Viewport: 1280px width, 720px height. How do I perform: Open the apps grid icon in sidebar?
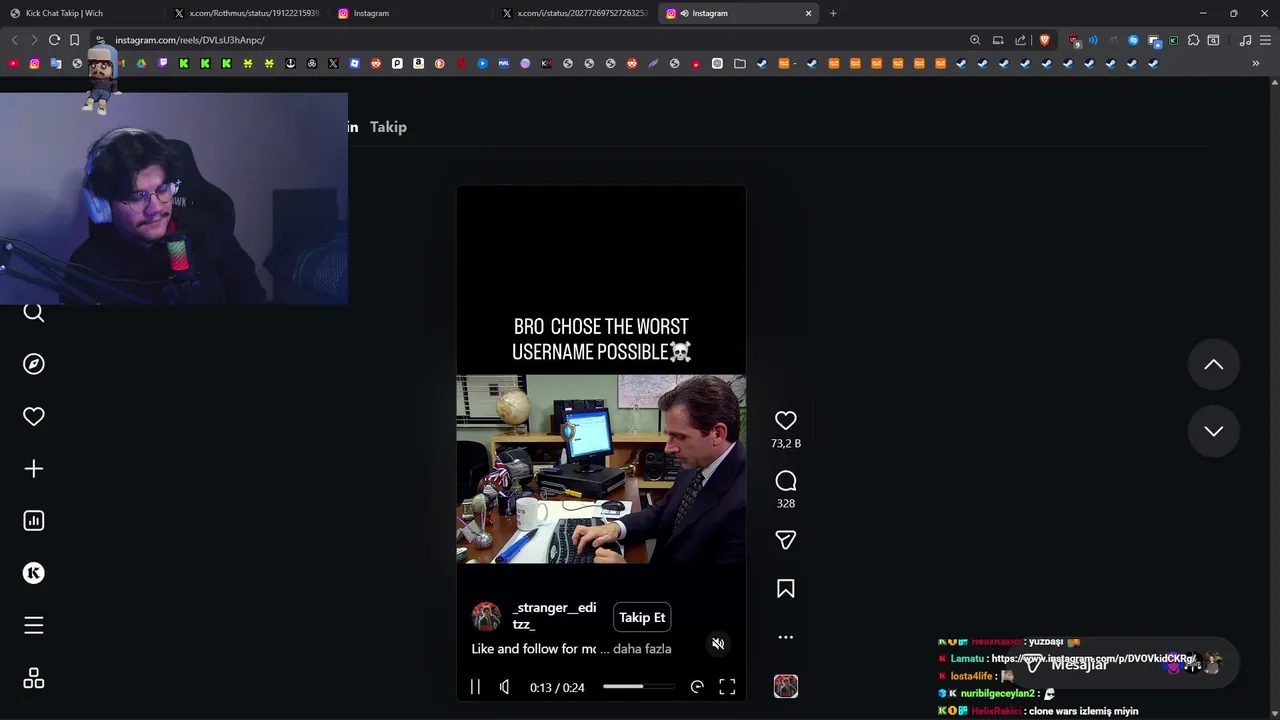(x=34, y=678)
